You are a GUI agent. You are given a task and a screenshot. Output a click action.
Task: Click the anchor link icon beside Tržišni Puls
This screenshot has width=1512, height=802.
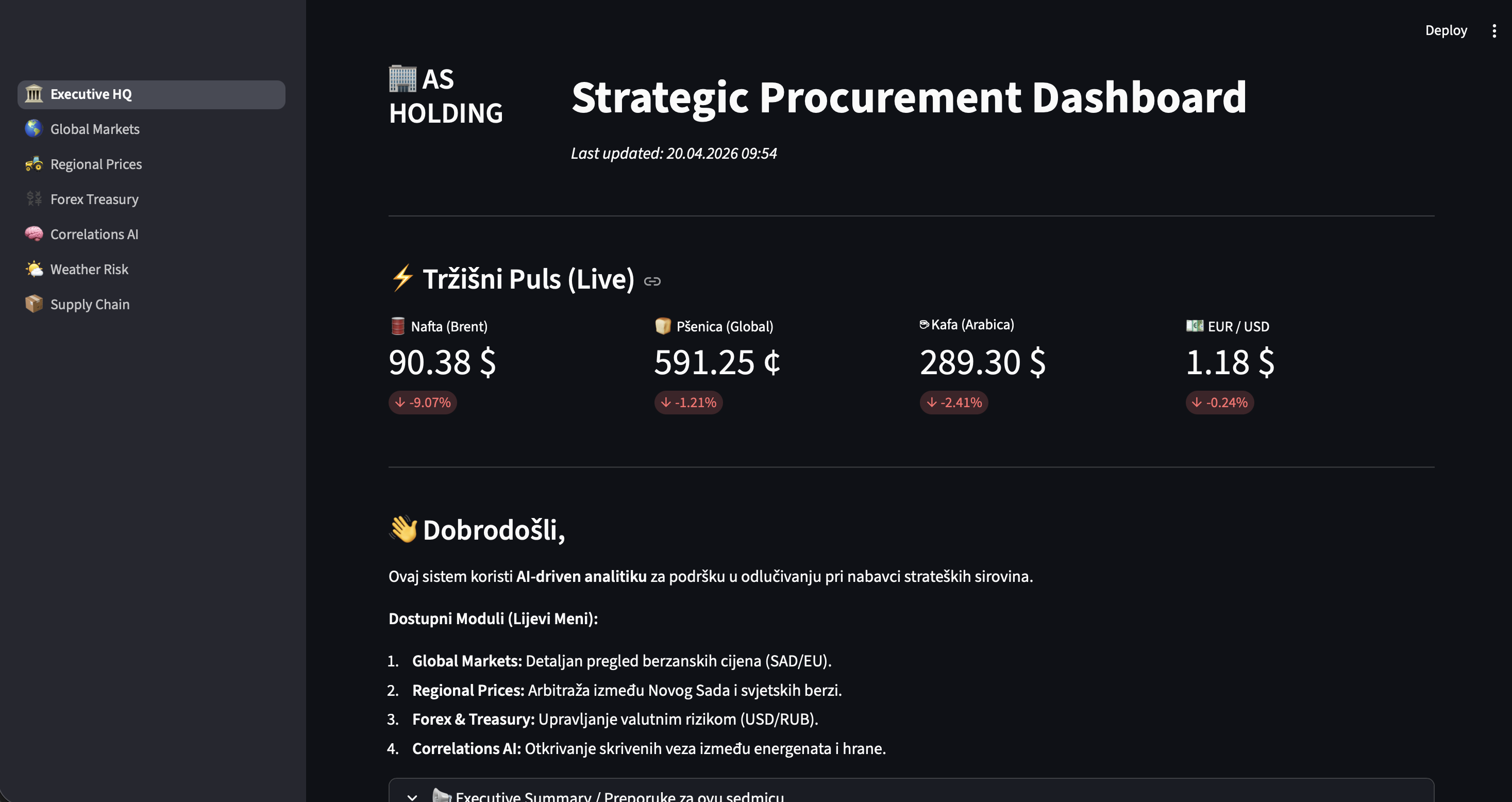(x=652, y=281)
